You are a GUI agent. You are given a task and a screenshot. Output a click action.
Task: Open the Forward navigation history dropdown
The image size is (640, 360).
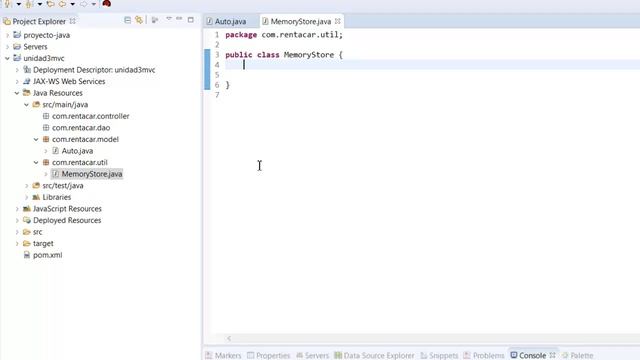pos(93,4)
